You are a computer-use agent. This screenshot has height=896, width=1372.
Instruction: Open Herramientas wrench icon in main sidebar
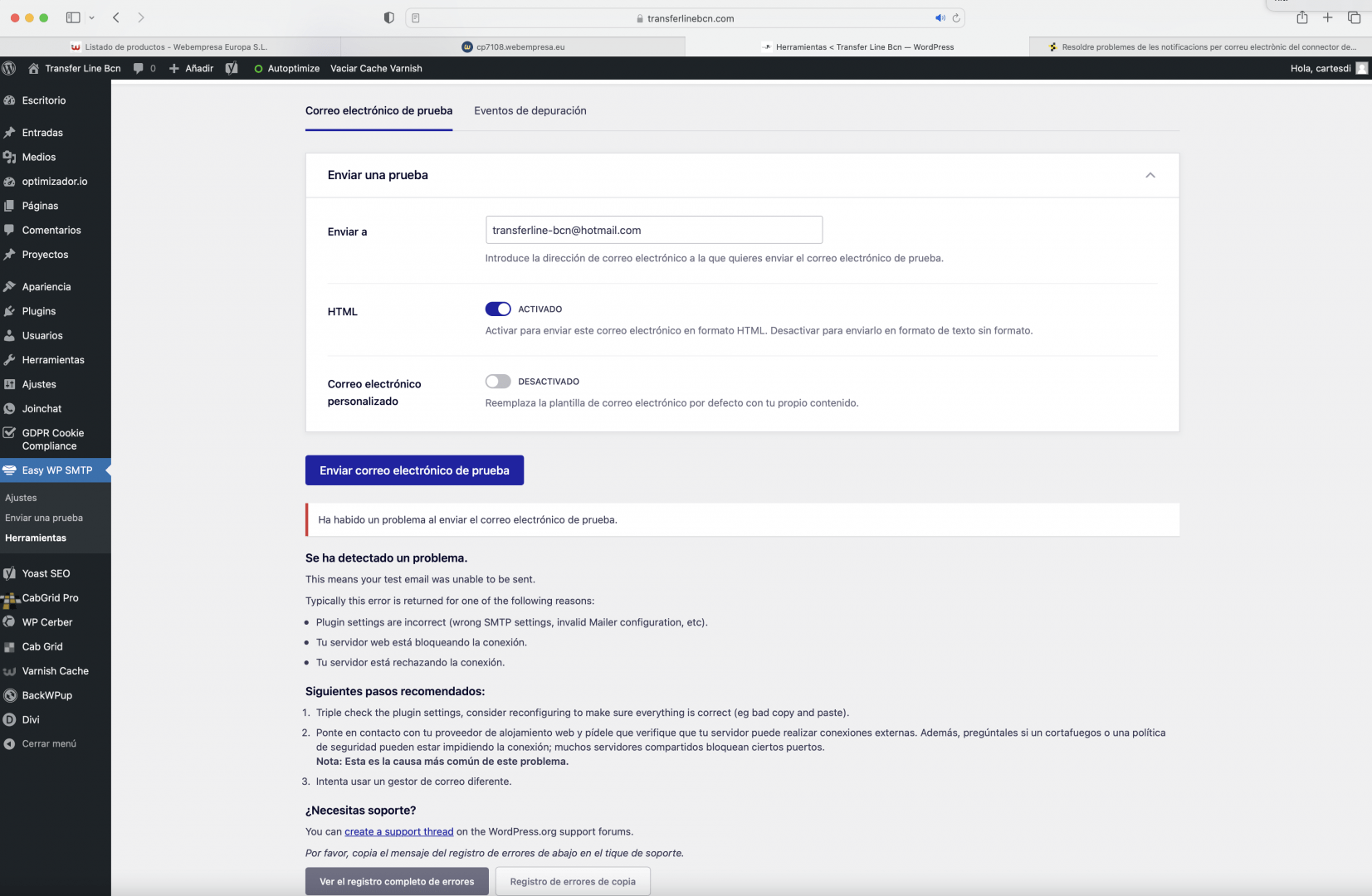pyautogui.click(x=10, y=360)
